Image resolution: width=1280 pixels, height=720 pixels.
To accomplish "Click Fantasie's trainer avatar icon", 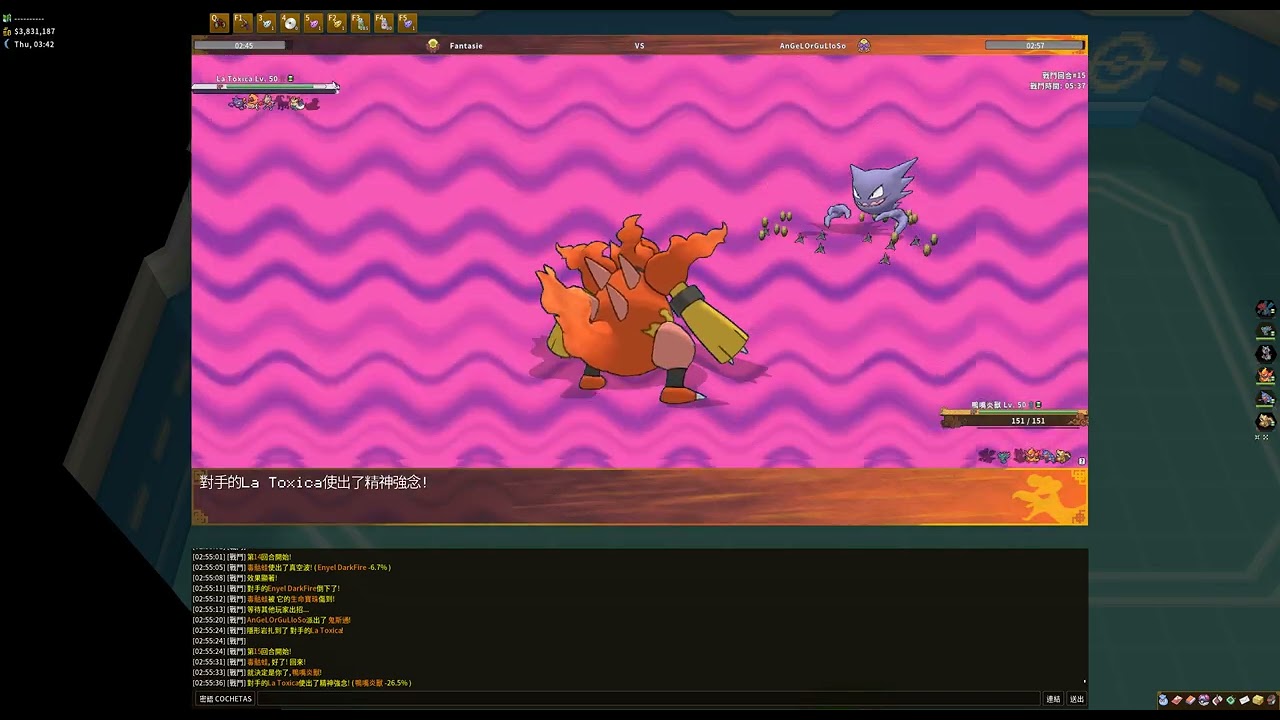I will (x=433, y=45).
